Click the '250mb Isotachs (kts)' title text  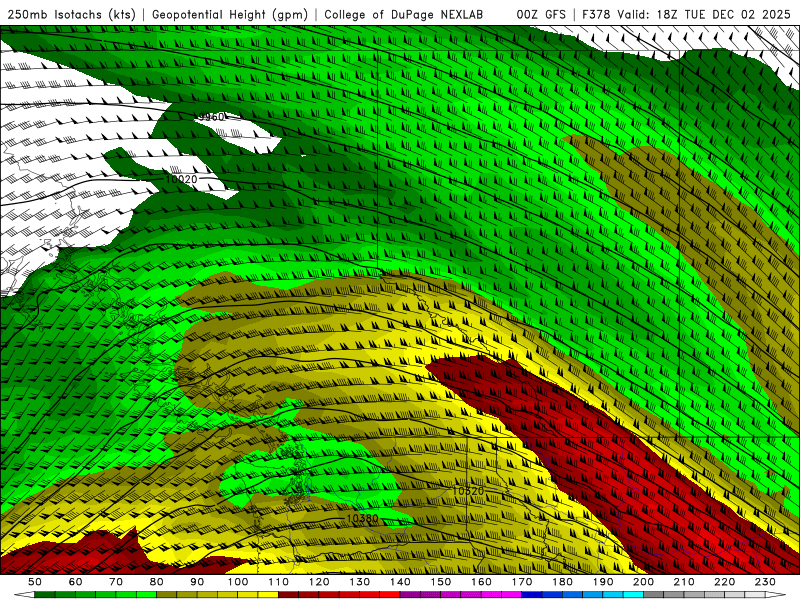click(71, 15)
